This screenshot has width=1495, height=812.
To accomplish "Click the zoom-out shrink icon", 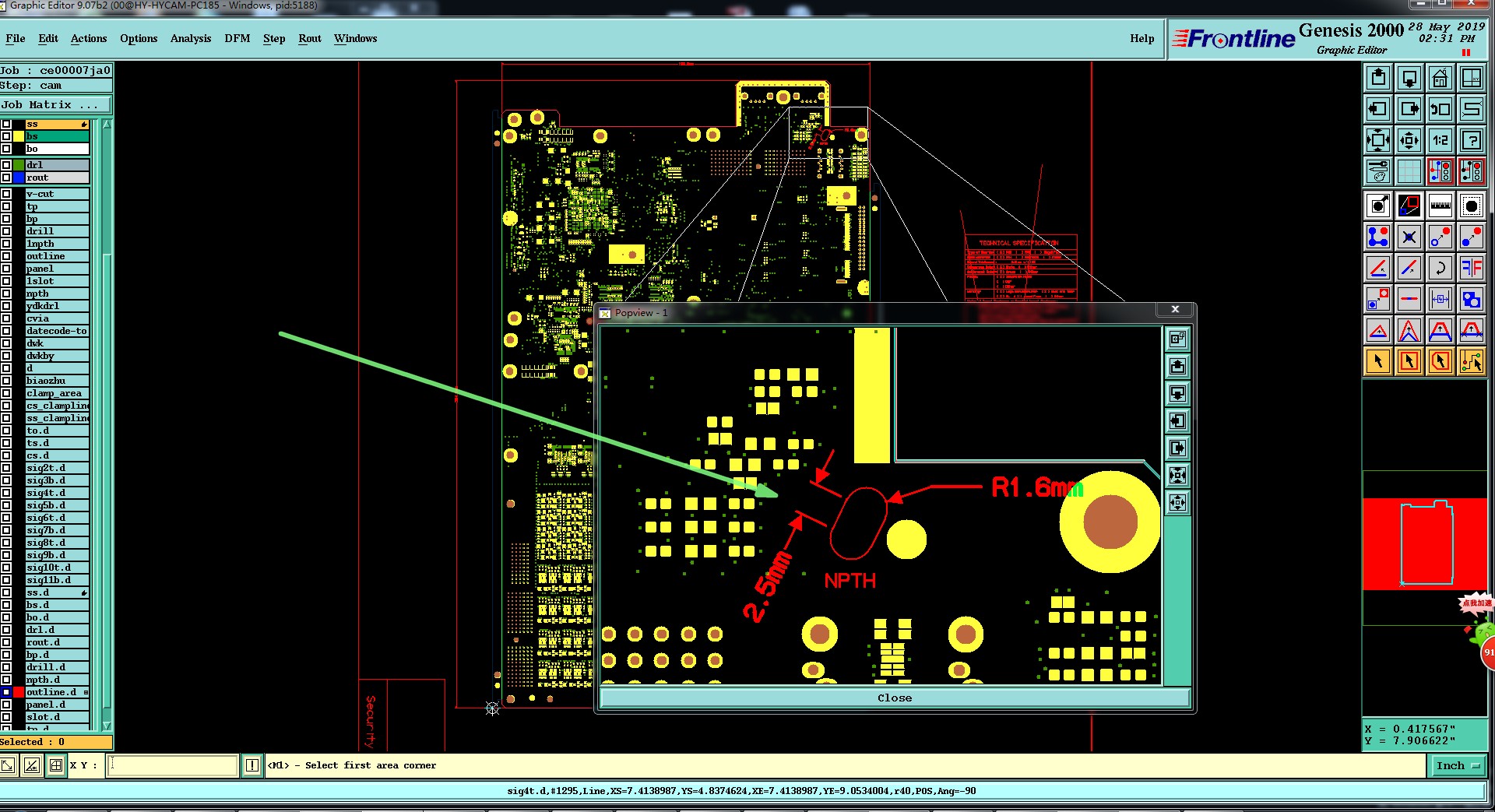I will pos(1409,140).
